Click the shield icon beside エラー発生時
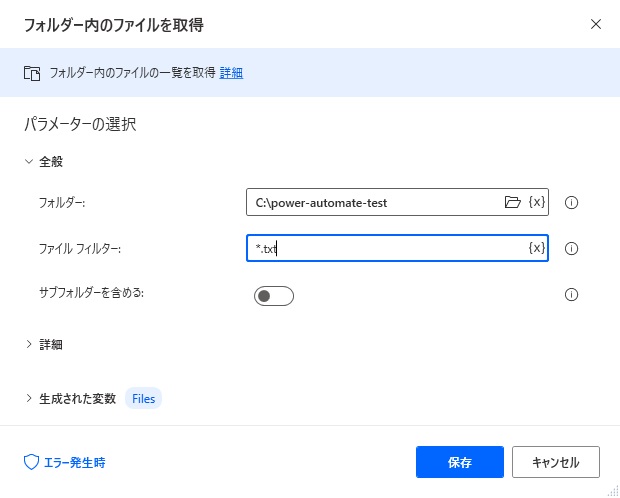This screenshot has height=498, width=620. coord(31,462)
